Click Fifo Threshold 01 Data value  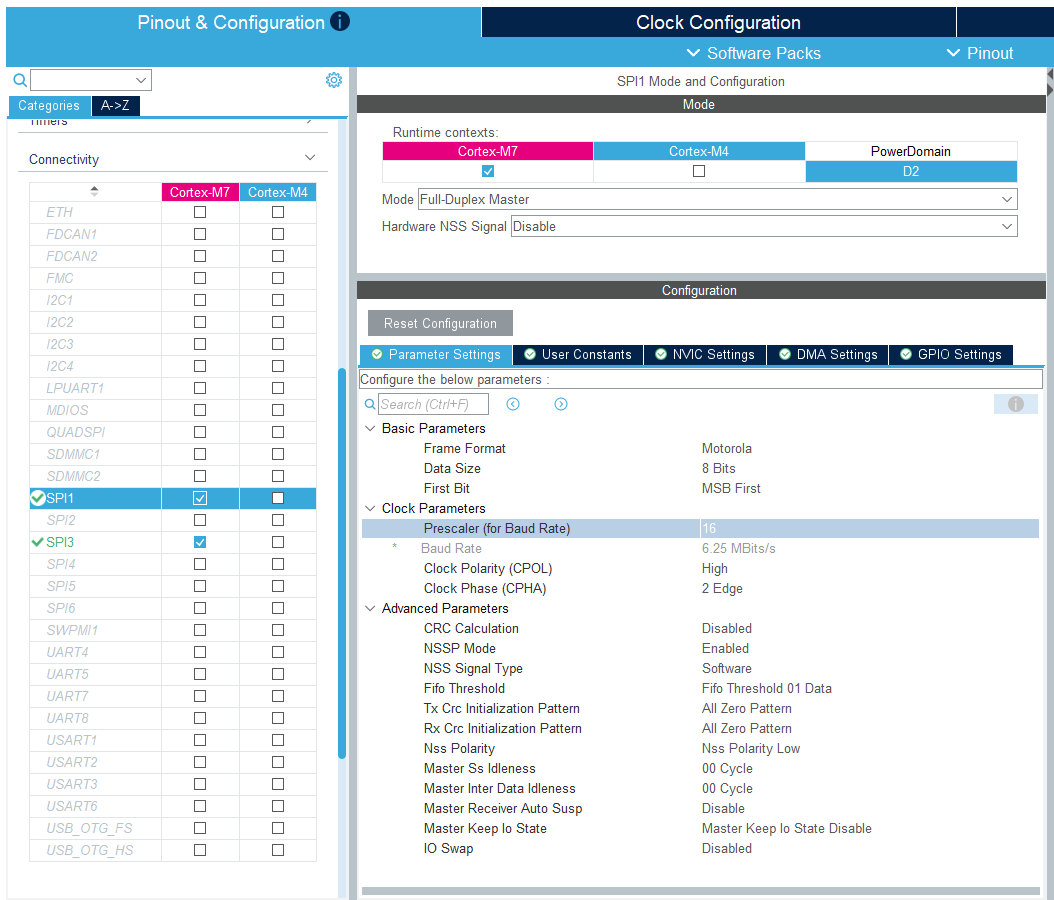tap(767, 688)
